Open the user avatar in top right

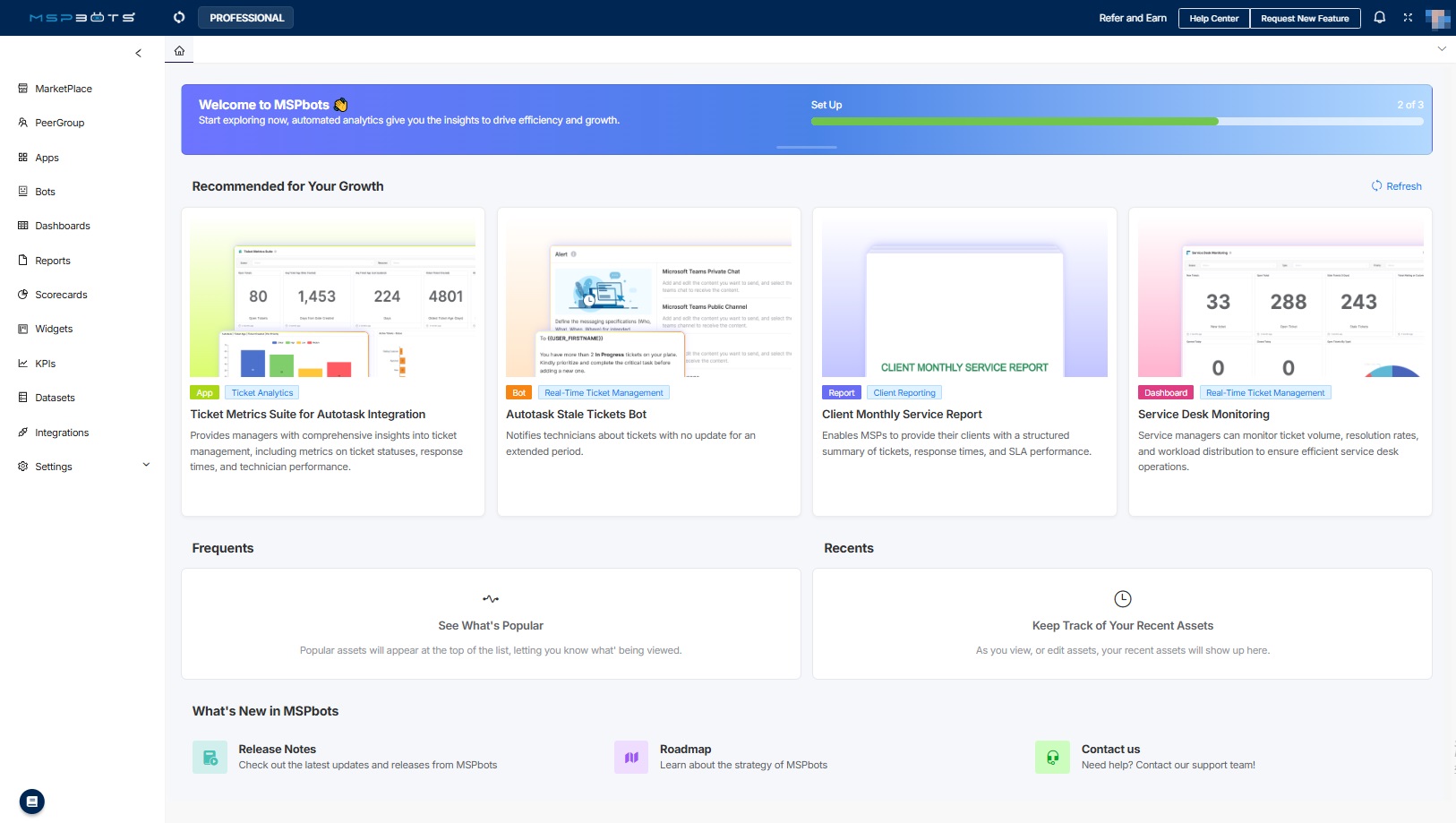1437,18
